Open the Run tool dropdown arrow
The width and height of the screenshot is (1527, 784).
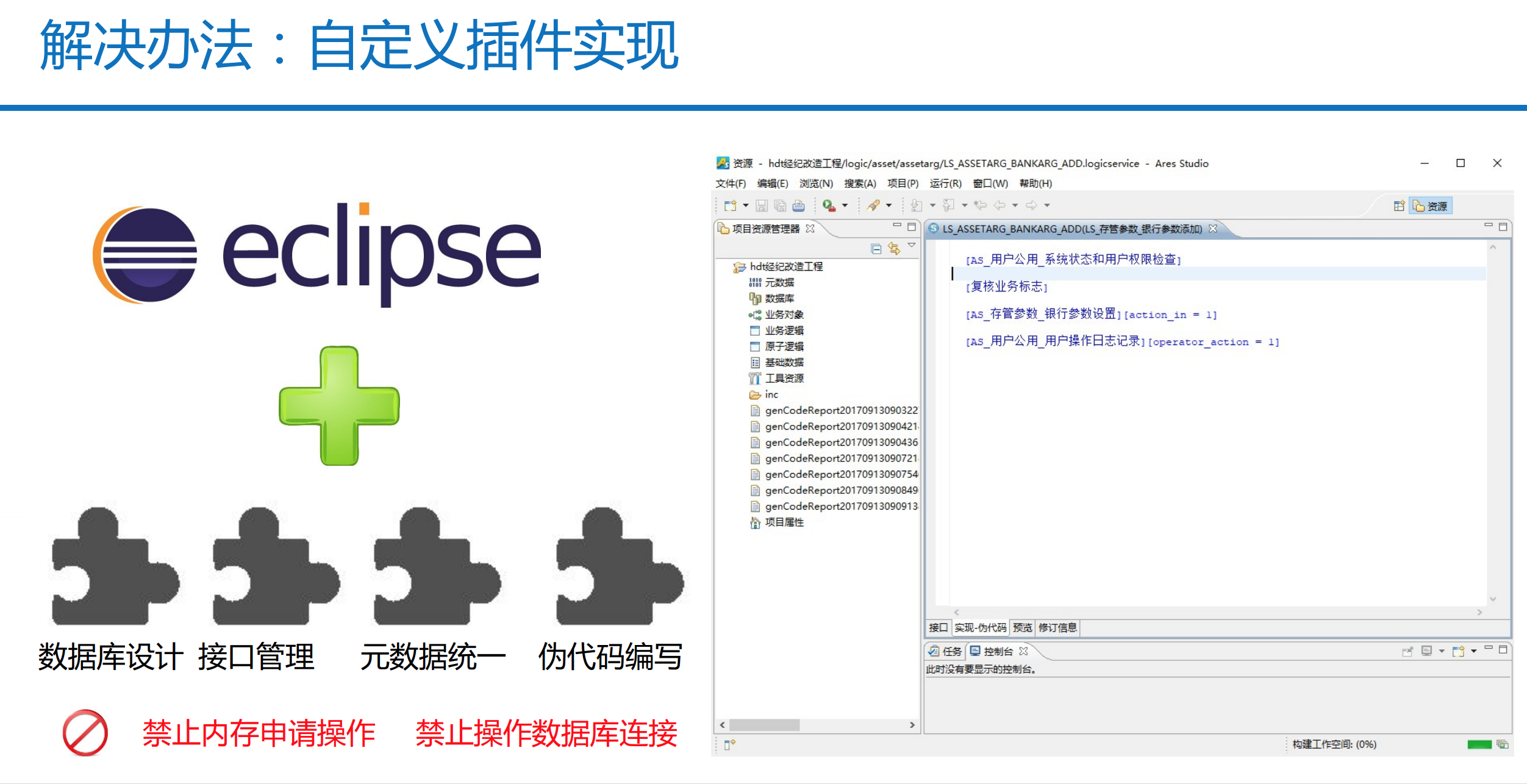[845, 205]
